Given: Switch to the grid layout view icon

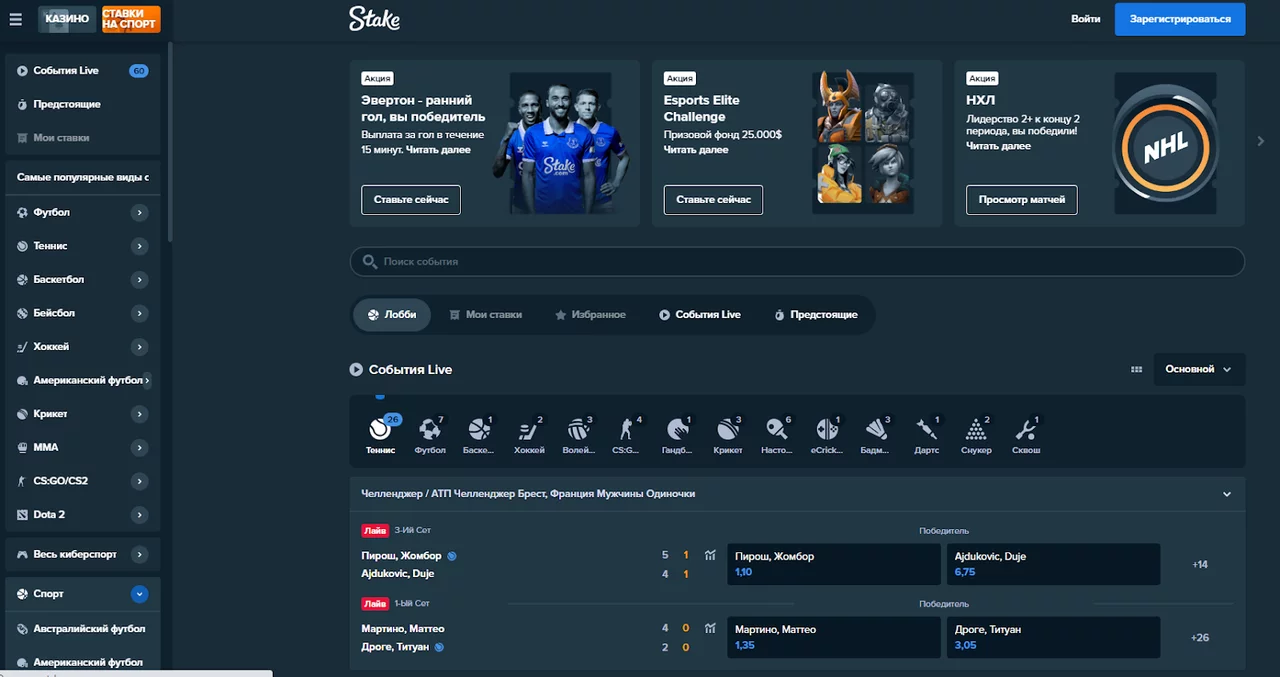Looking at the screenshot, I should [x=1136, y=369].
